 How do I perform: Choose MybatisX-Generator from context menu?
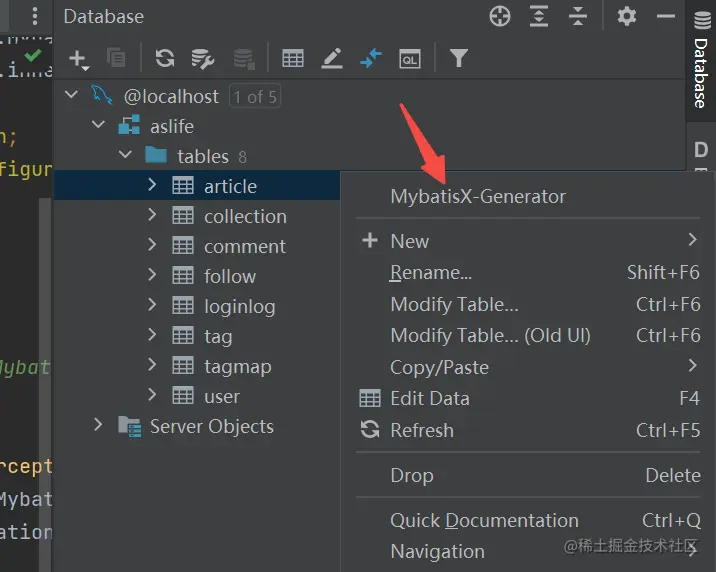[528, 197]
